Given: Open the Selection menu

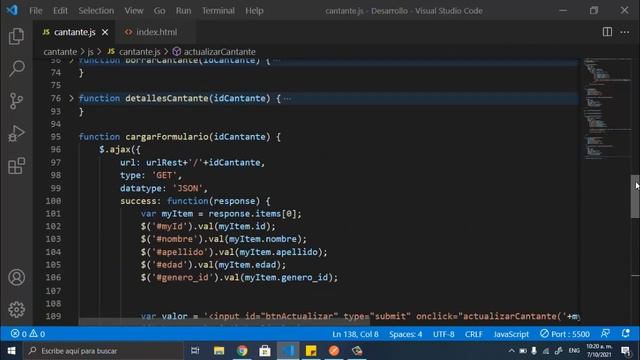Looking at the screenshot, I should 96,11.
